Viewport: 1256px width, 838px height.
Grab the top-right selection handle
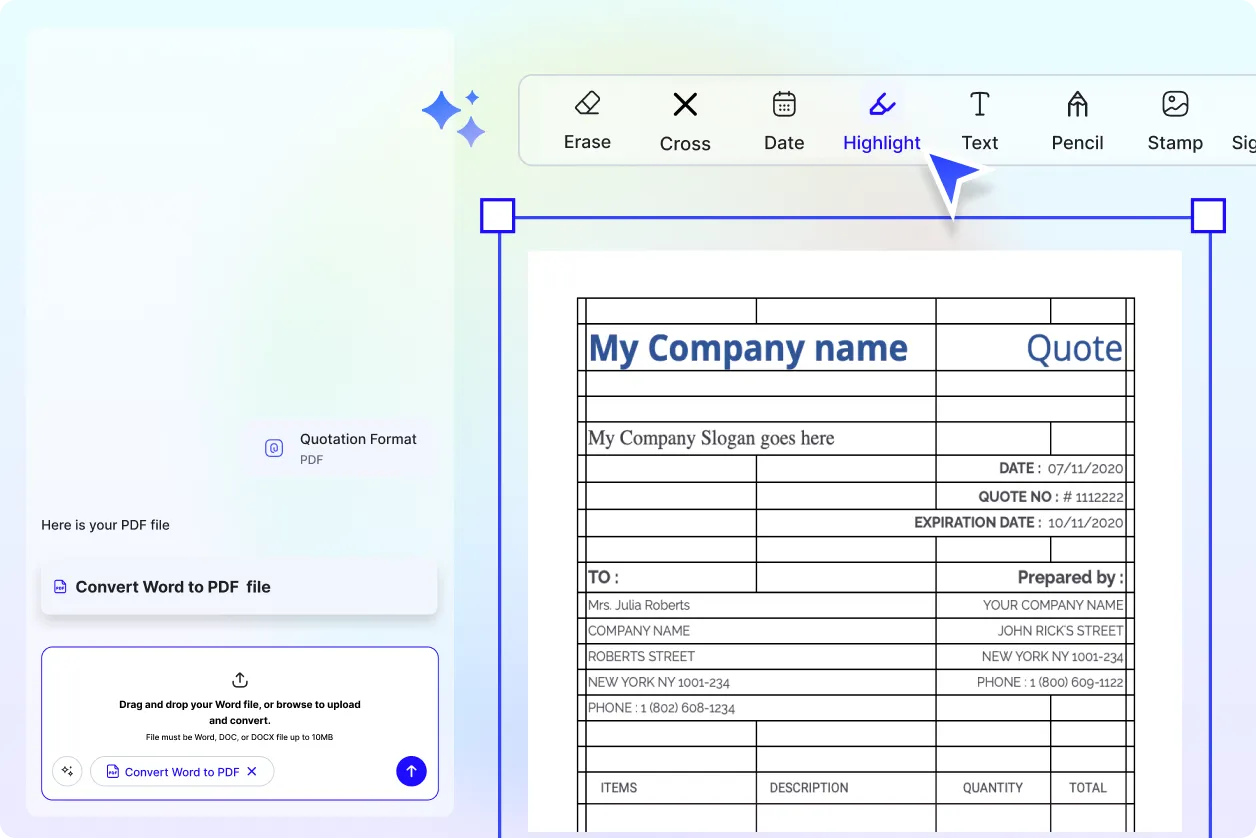(1208, 215)
